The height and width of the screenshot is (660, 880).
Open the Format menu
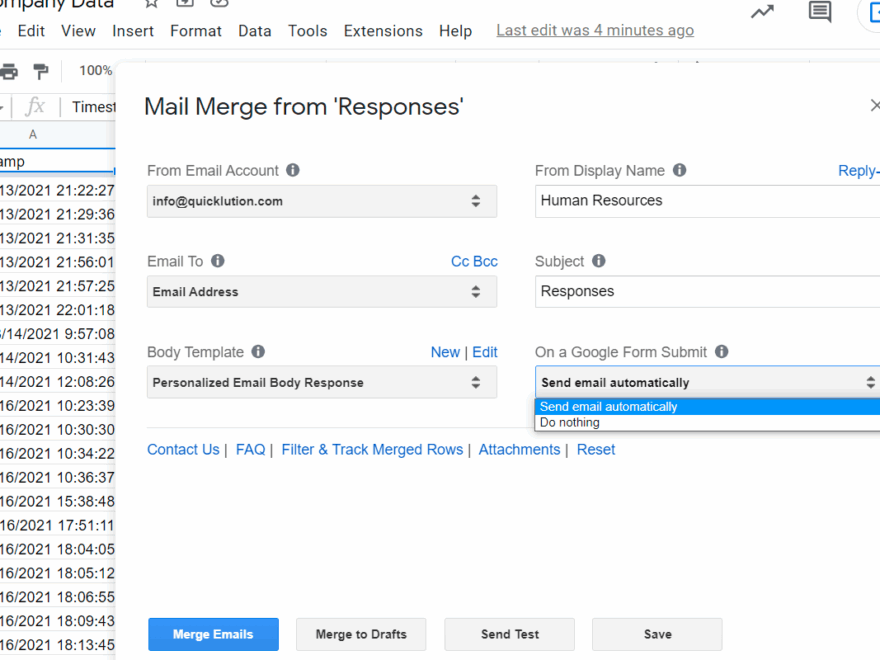(196, 31)
